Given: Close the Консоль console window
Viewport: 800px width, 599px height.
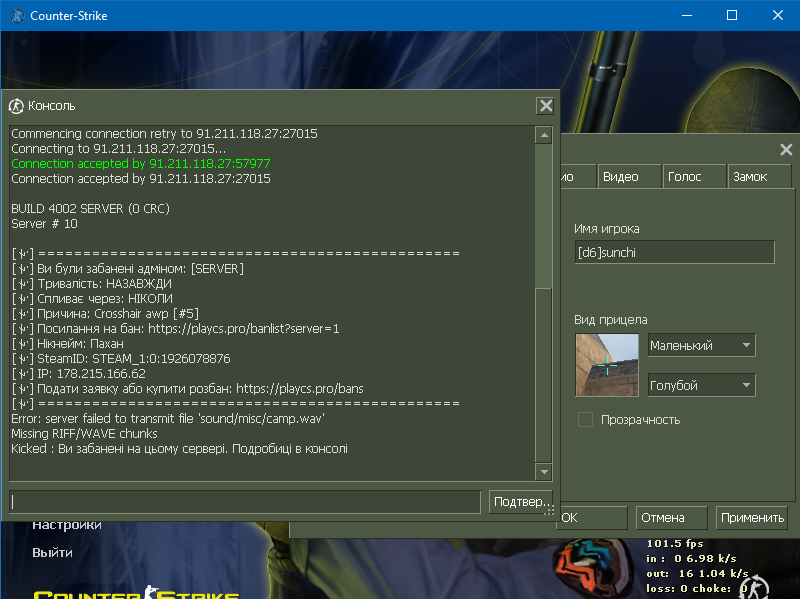Looking at the screenshot, I should coord(546,106).
